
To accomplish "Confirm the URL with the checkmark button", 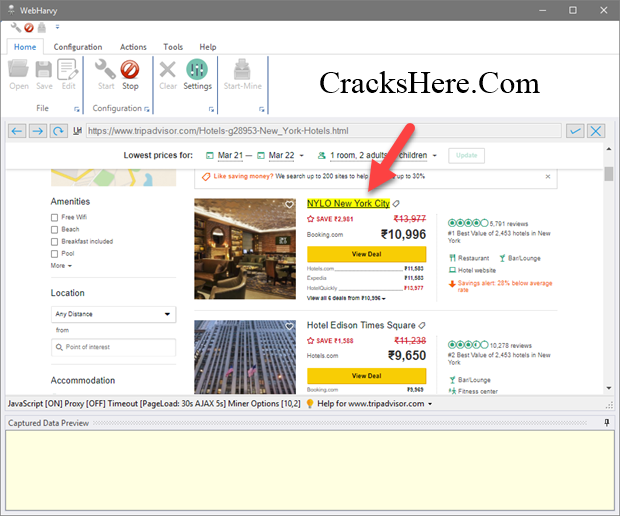I will click(575, 131).
